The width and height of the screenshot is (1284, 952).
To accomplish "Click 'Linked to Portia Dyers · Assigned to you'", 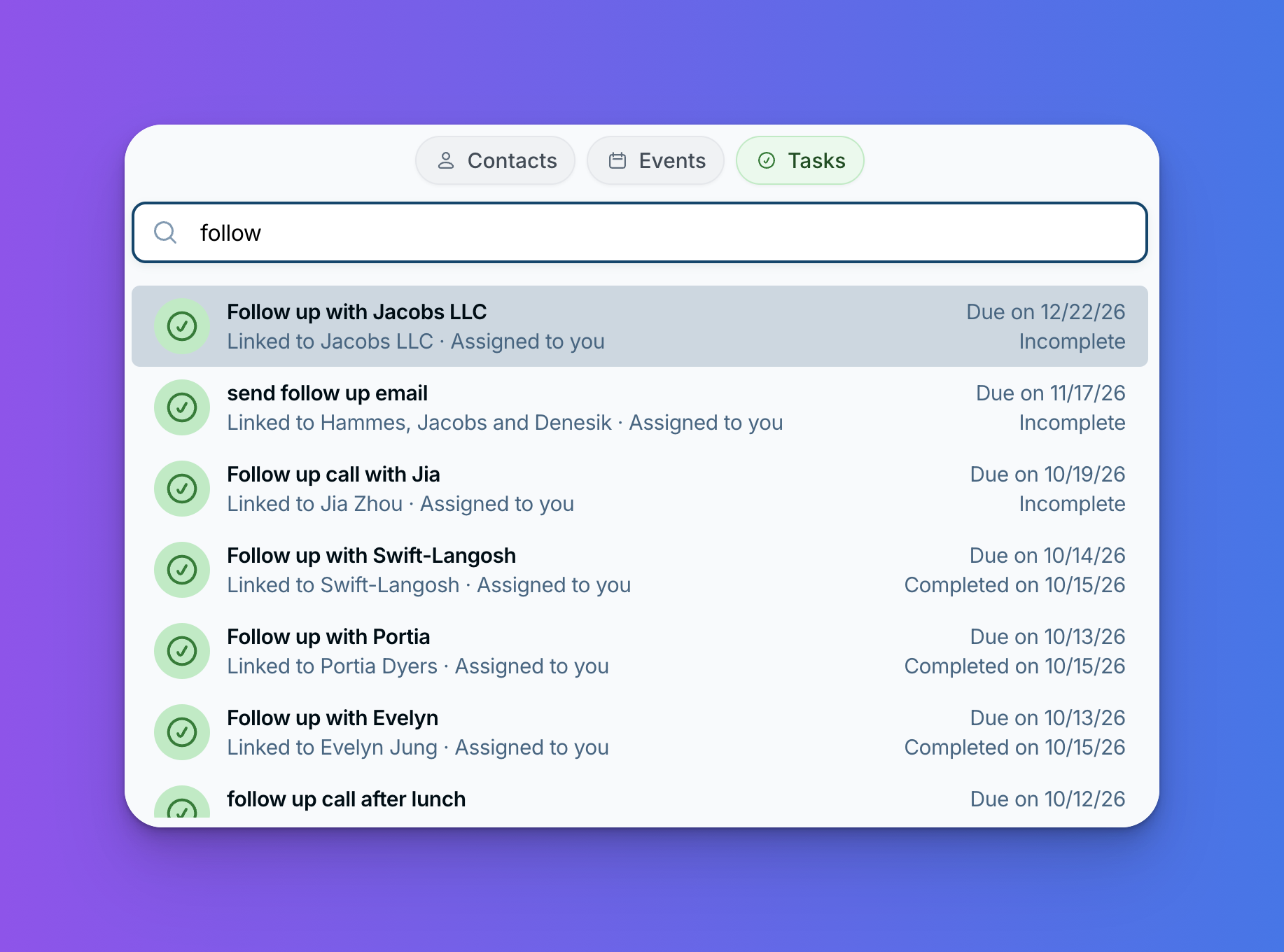I will [x=418, y=666].
